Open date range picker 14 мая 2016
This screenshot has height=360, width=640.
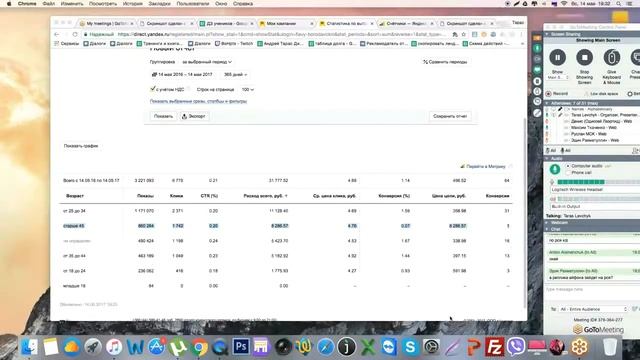click(182, 75)
